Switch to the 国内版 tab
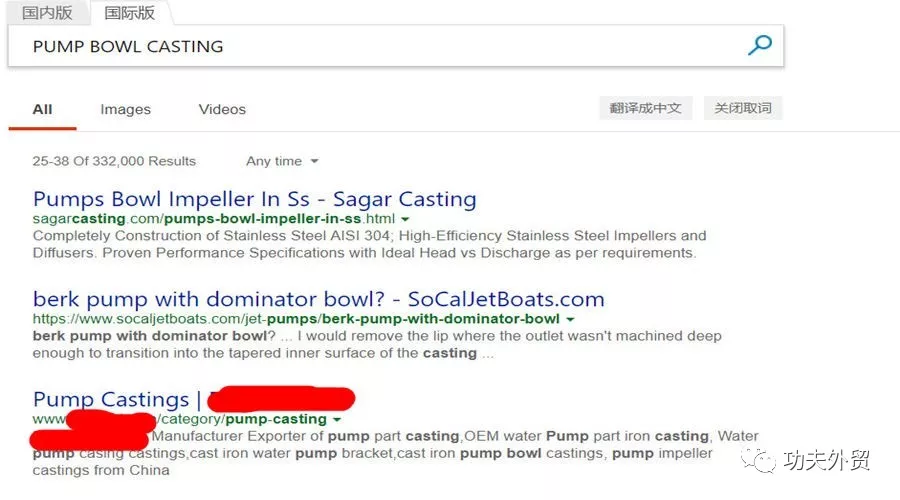This screenshot has height=500, width=900. tap(45, 13)
